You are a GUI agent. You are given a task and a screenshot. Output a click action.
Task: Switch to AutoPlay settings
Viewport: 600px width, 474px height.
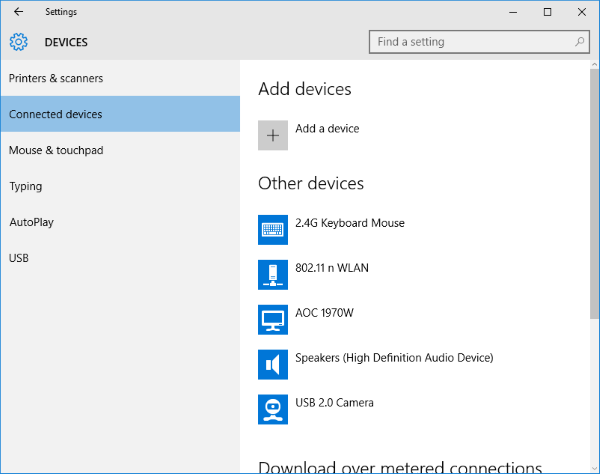point(31,222)
